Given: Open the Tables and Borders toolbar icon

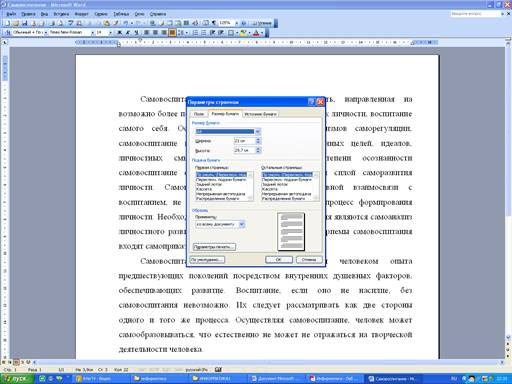Looking at the screenshot, I should (x=161, y=23).
